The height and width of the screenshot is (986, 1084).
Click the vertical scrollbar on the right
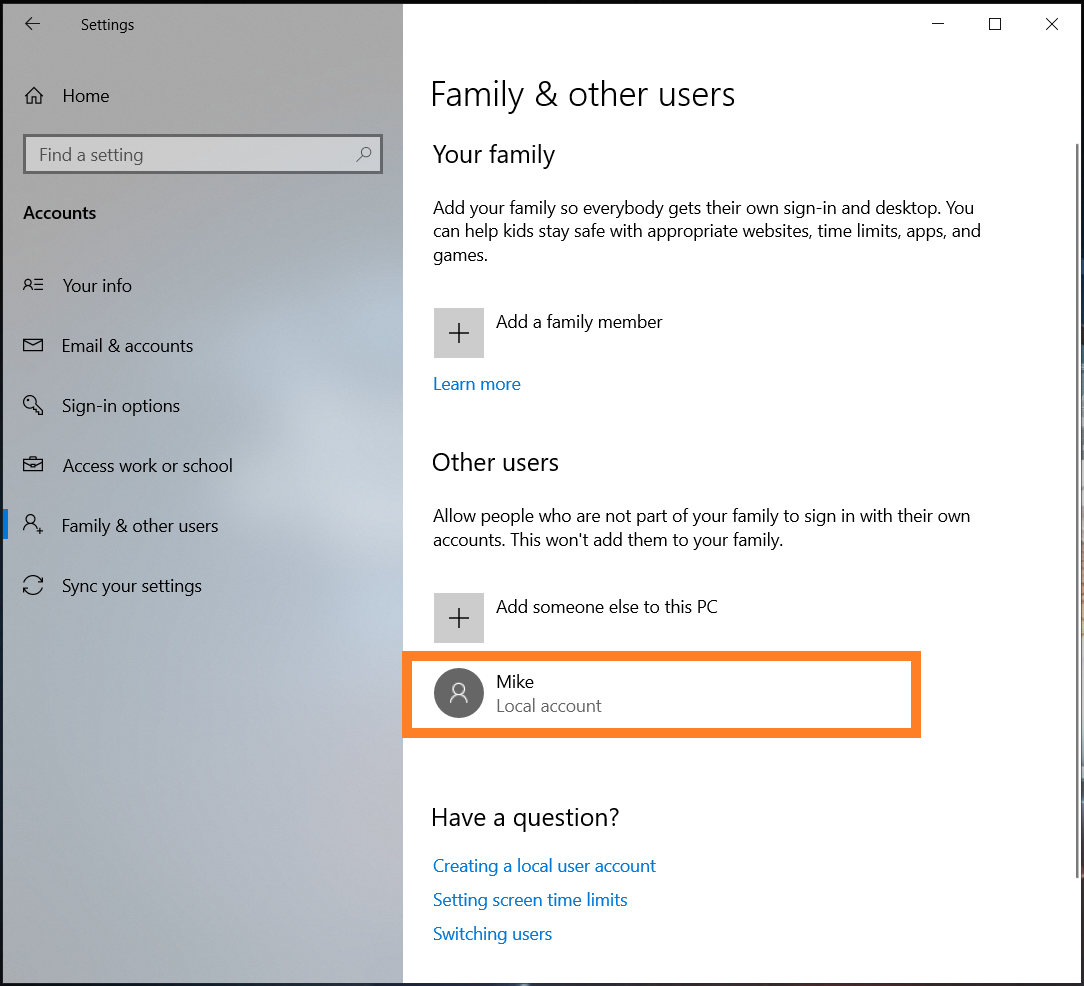tap(1077, 510)
